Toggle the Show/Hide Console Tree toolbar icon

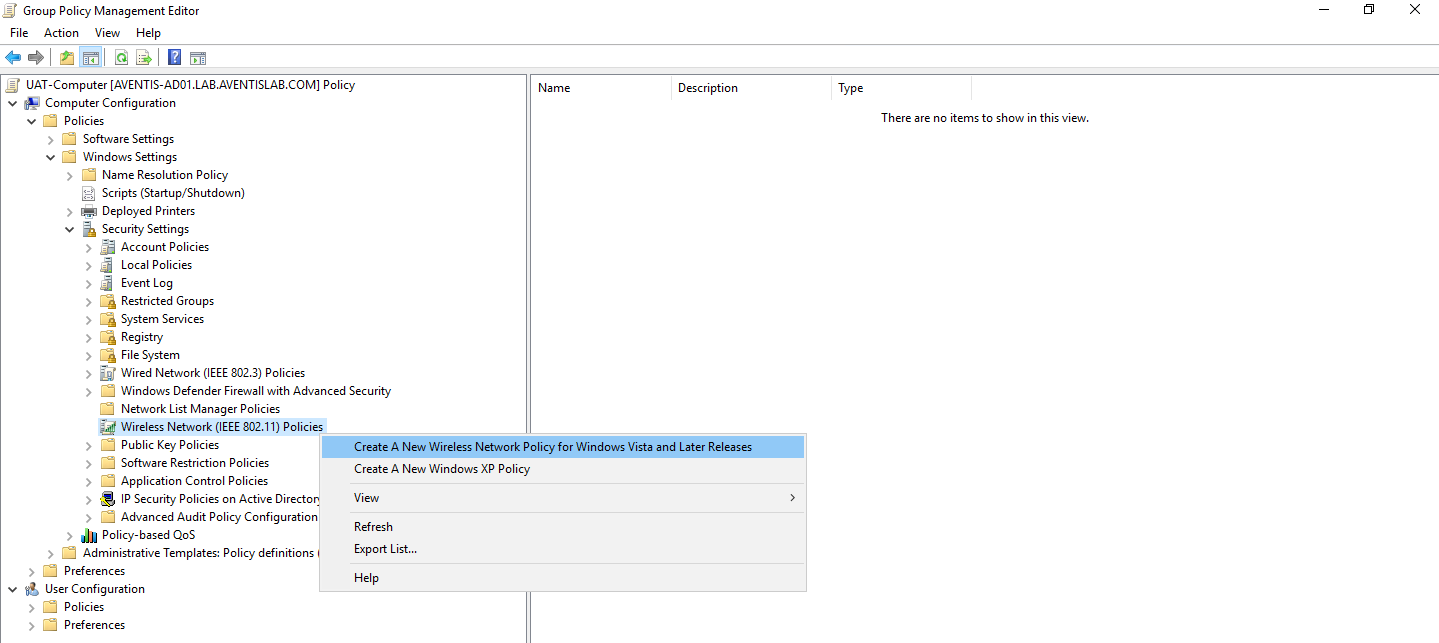pos(90,57)
